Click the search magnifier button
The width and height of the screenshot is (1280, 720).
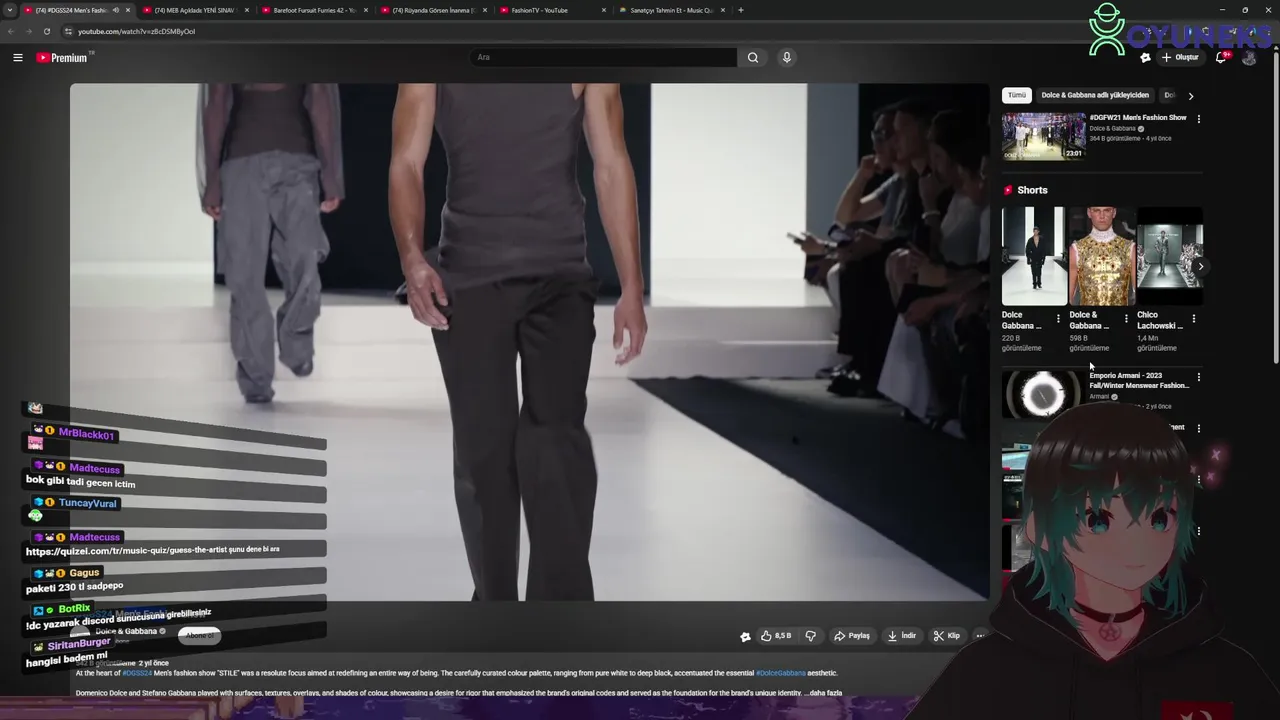(753, 57)
